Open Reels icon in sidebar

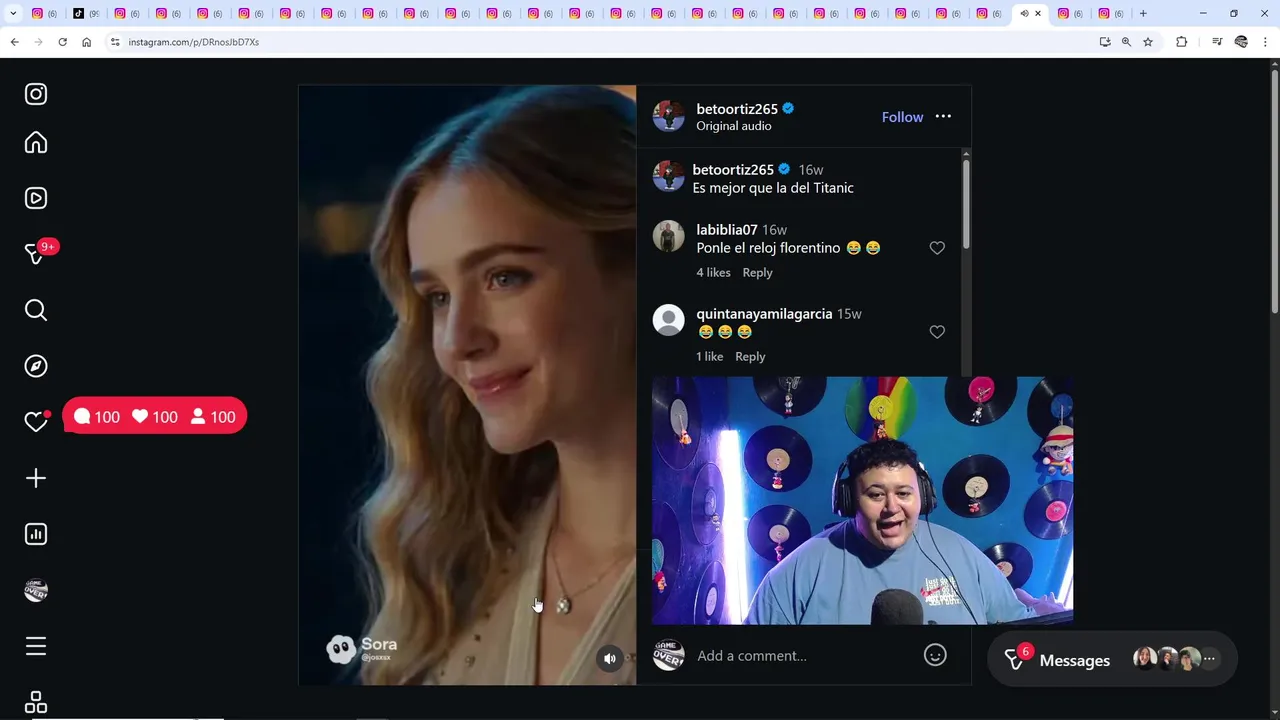(x=36, y=198)
